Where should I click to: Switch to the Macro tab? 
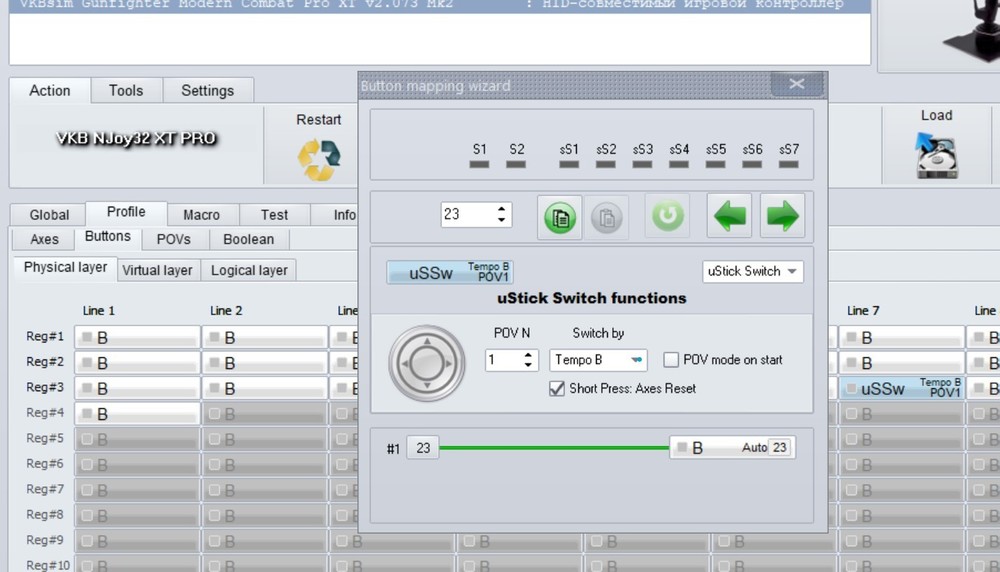[202, 215]
